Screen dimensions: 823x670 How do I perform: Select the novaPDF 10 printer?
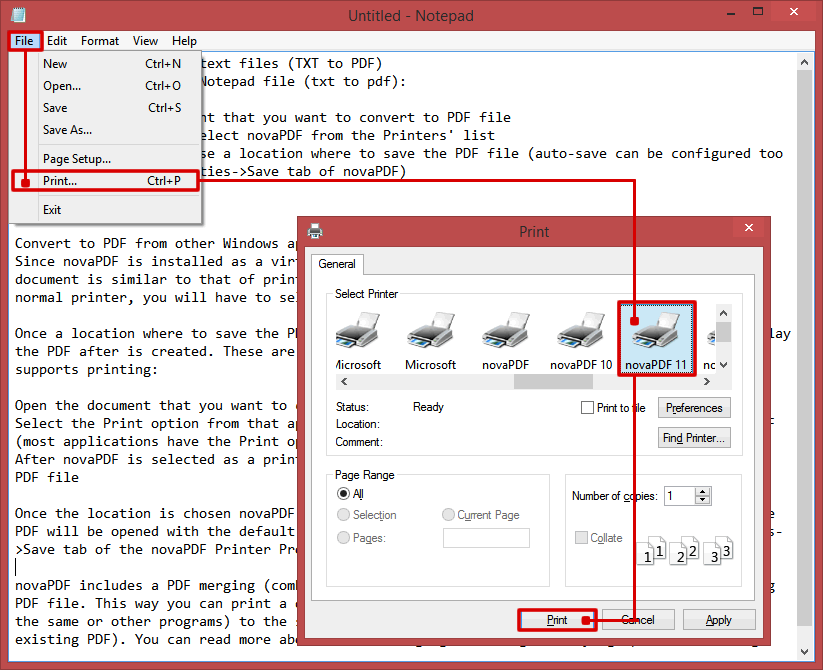[581, 341]
